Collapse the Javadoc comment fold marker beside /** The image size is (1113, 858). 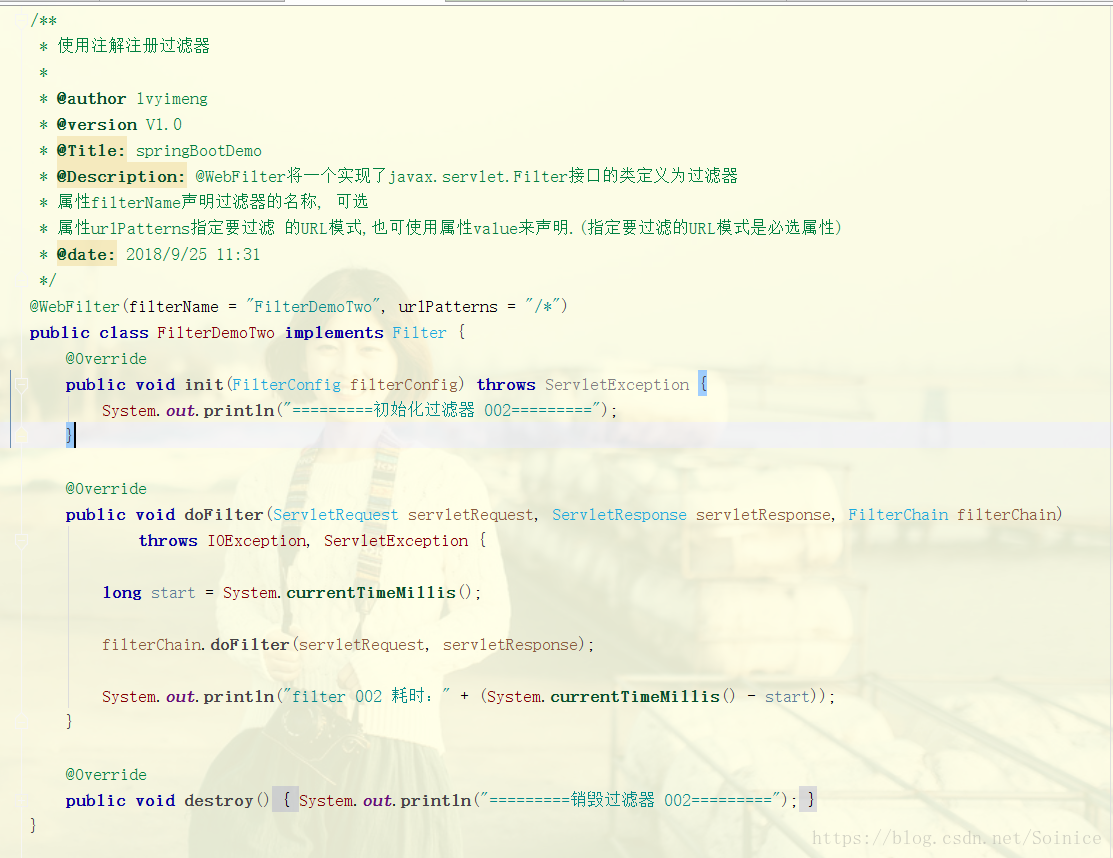(x=21, y=20)
